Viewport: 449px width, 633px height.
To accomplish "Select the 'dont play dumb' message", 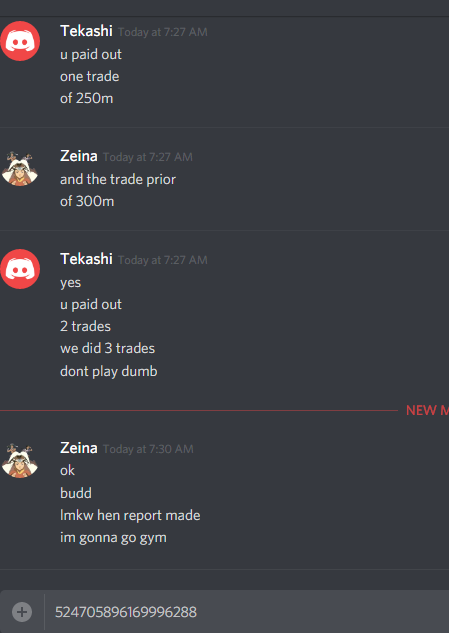I will tap(109, 371).
